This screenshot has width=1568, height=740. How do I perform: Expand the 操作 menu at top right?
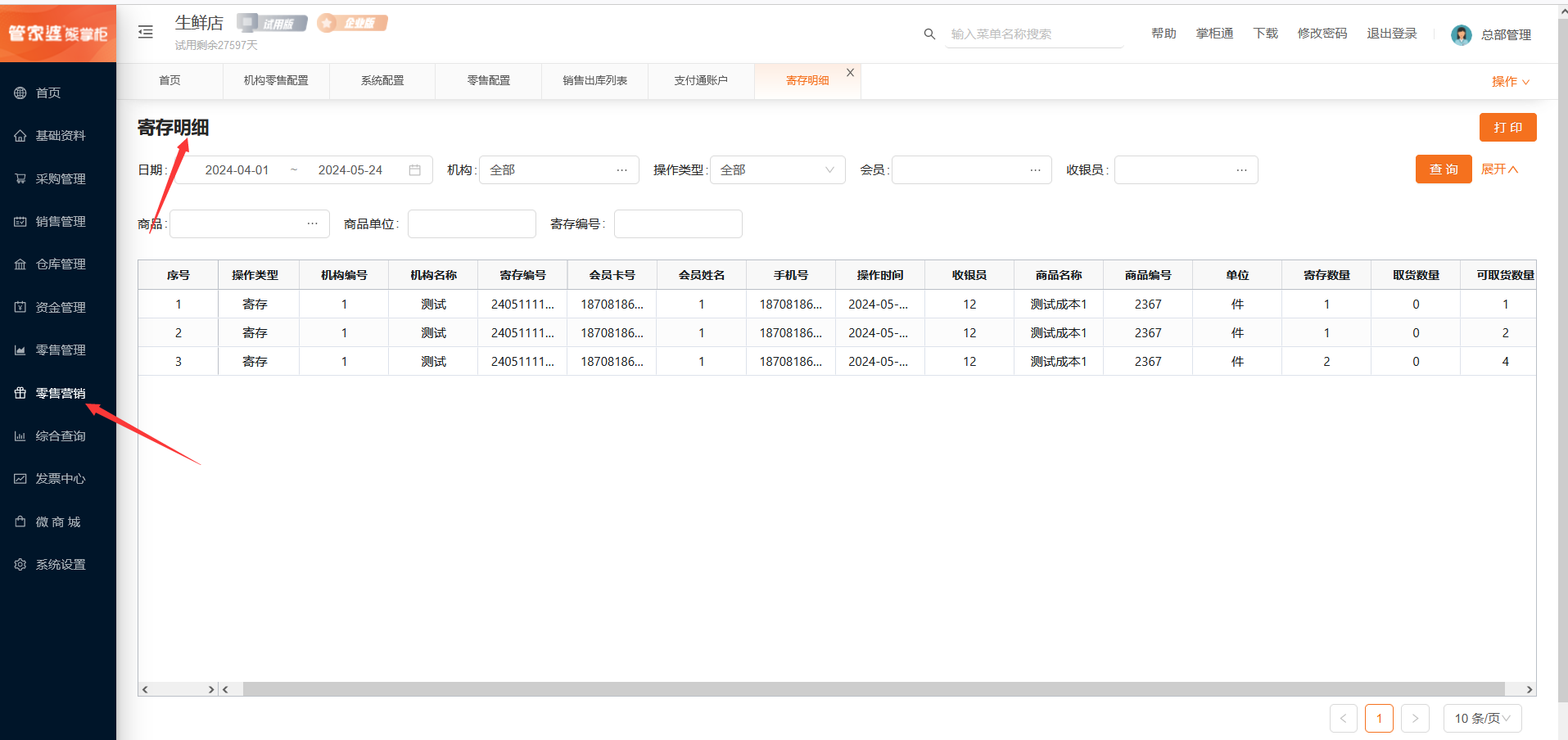pyautogui.click(x=1510, y=82)
